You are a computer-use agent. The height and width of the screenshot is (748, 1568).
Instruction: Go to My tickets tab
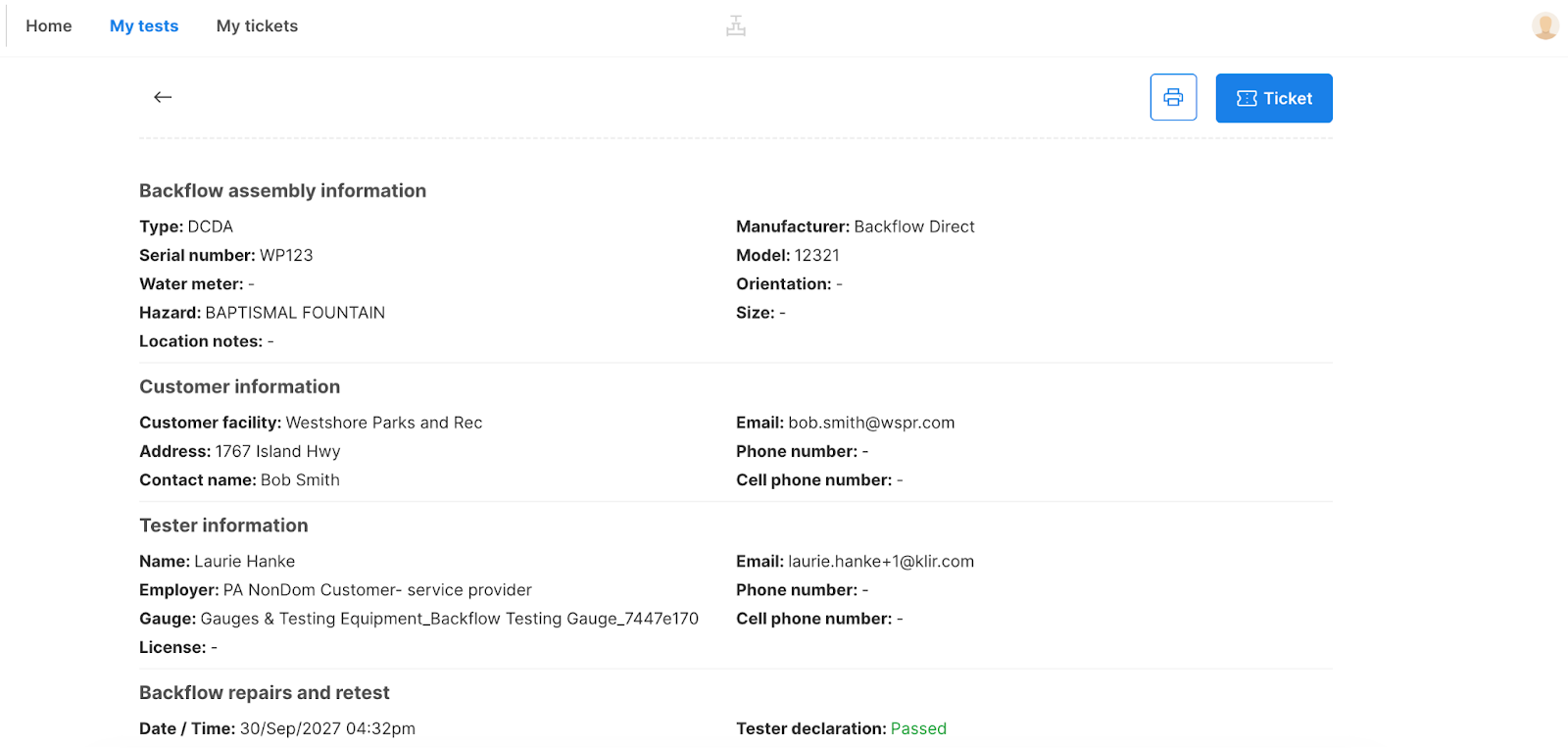pyautogui.click(x=257, y=26)
